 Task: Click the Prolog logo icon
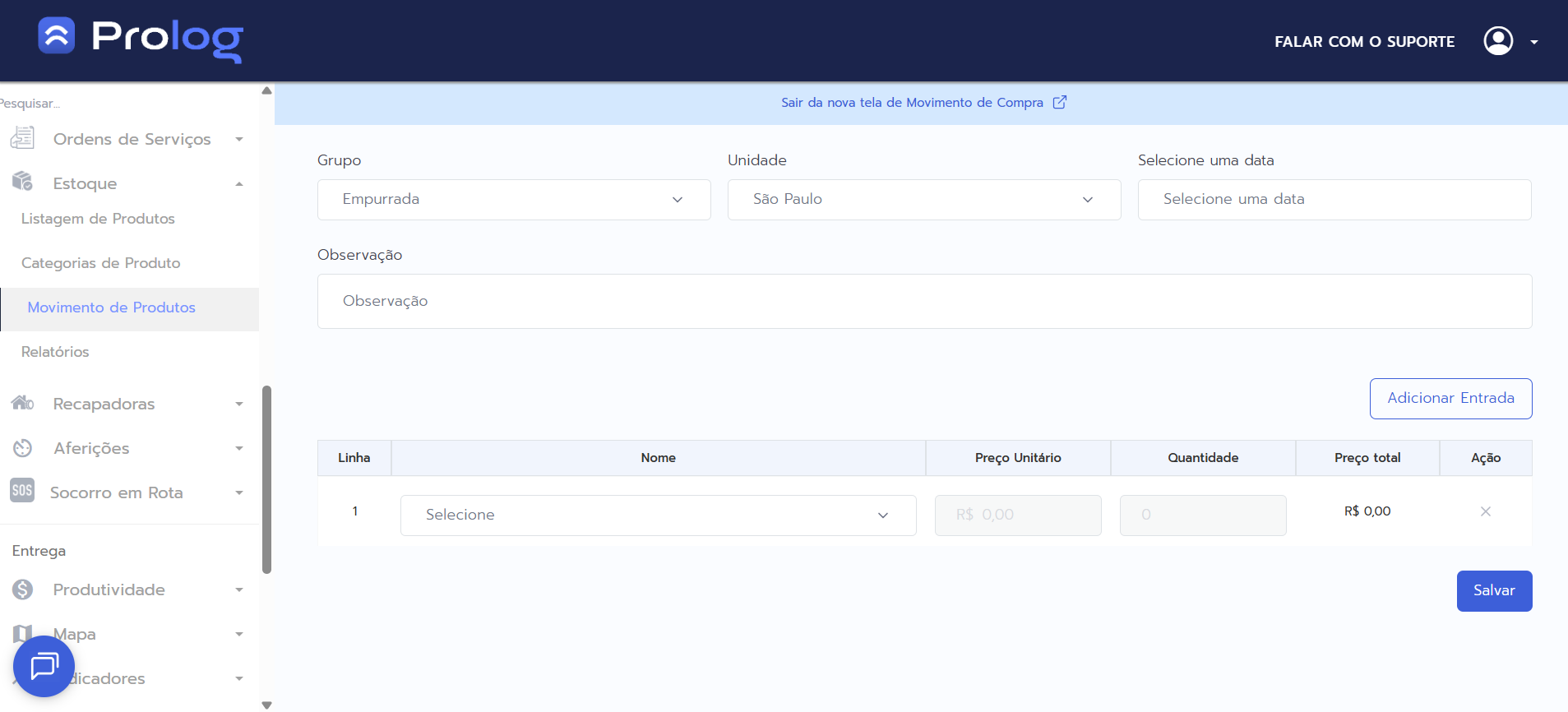click(57, 35)
